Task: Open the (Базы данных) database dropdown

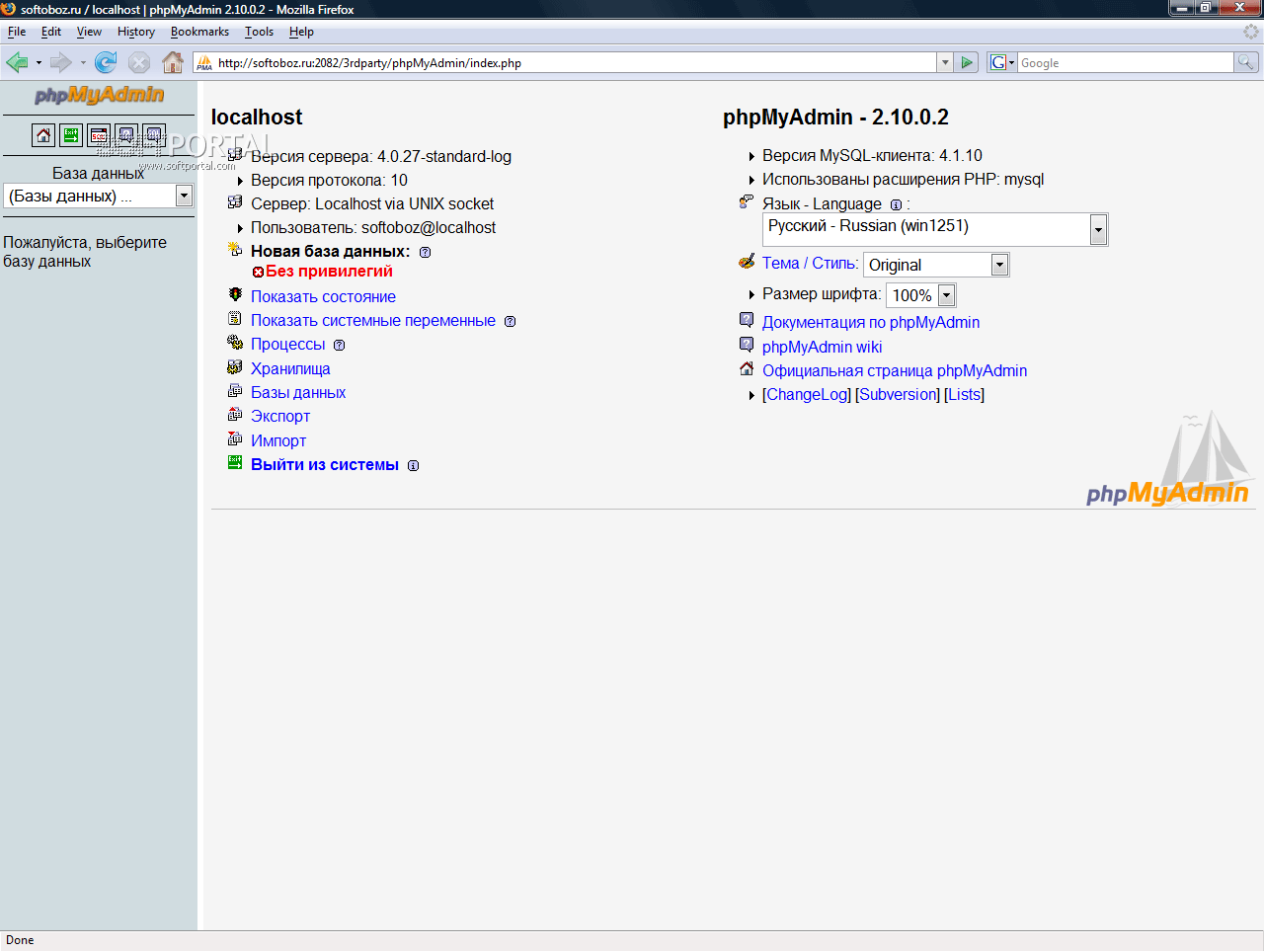Action: [98, 196]
